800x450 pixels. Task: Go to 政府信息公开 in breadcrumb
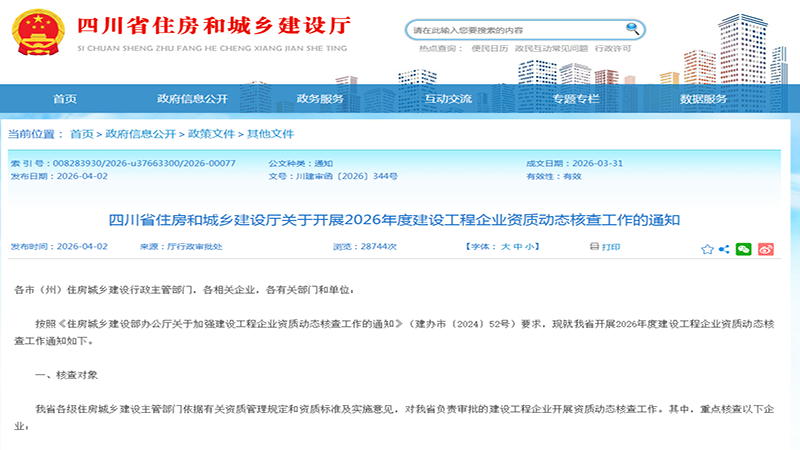140,134
